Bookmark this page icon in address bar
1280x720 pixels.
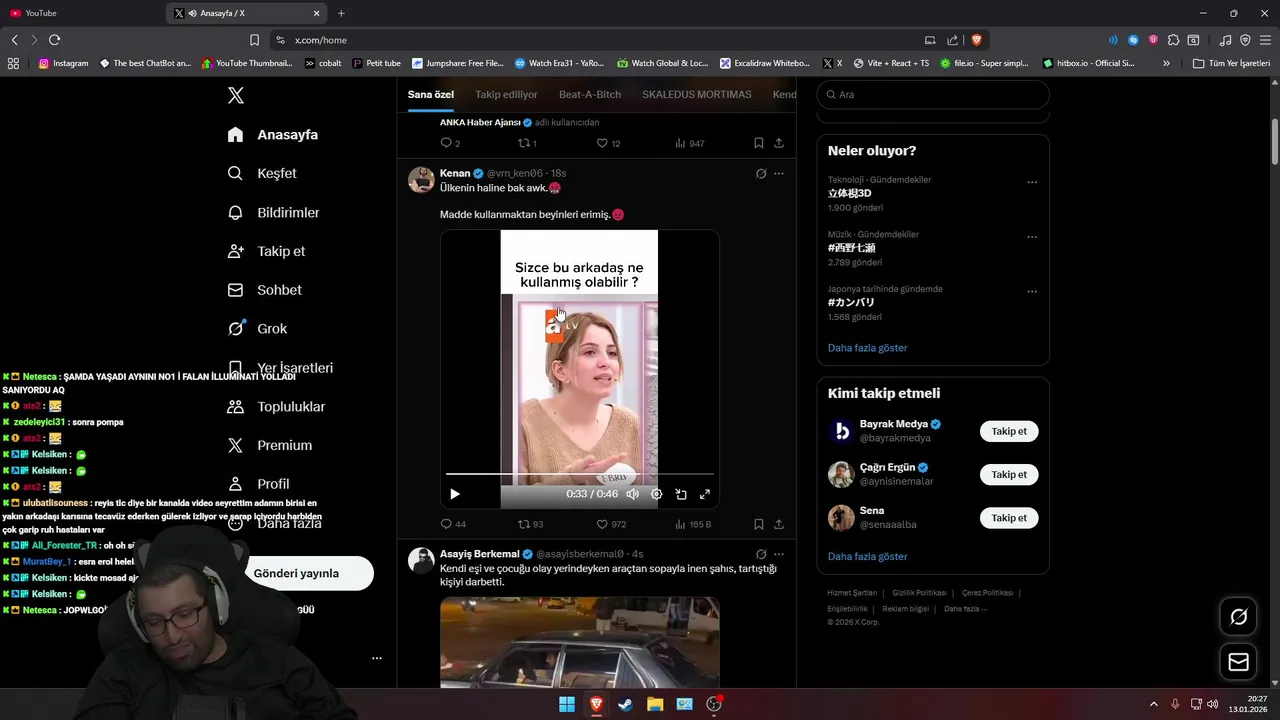click(254, 40)
